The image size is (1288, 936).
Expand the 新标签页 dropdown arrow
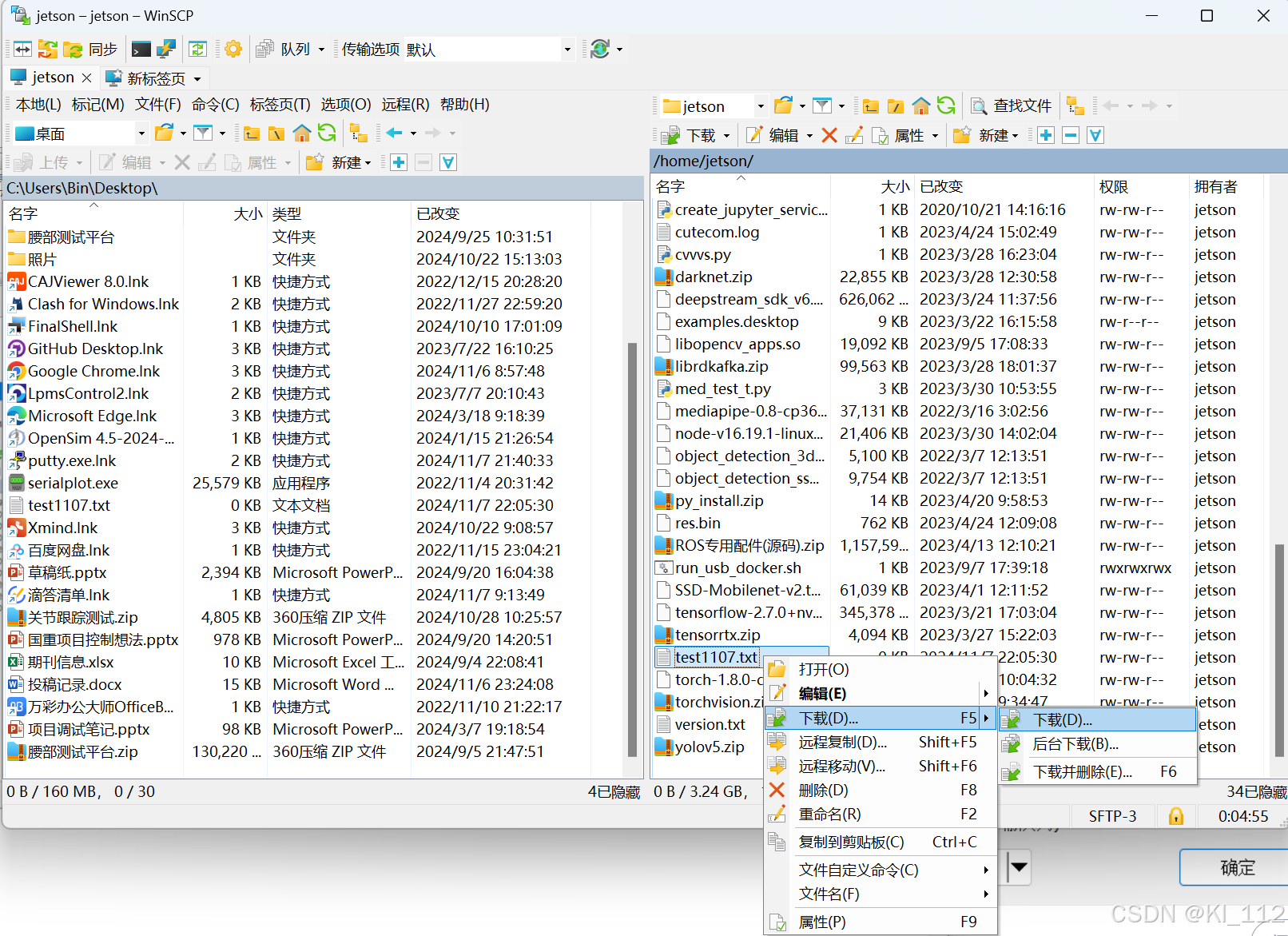coord(197,78)
